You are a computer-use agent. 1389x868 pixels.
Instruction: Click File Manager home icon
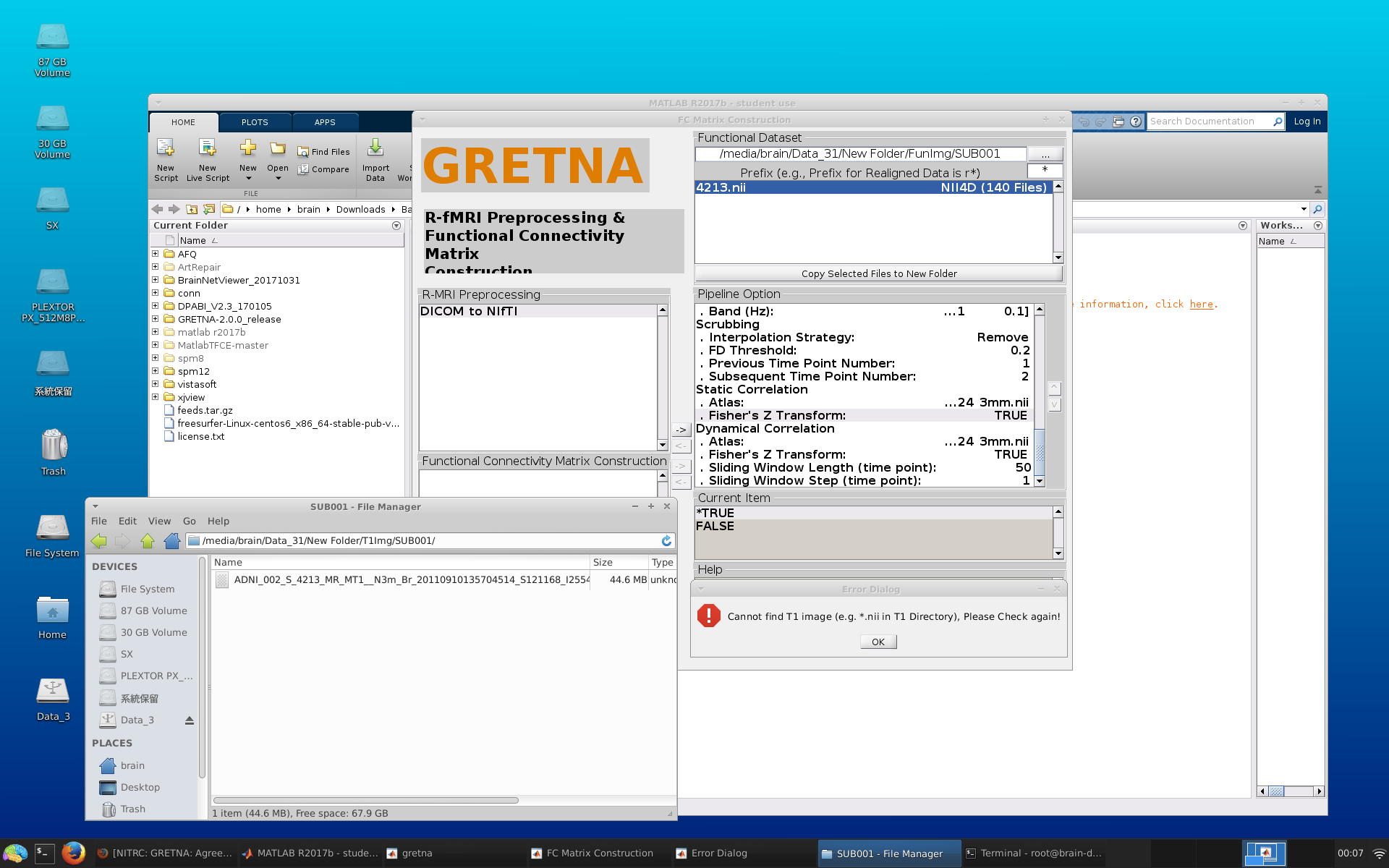point(172,540)
